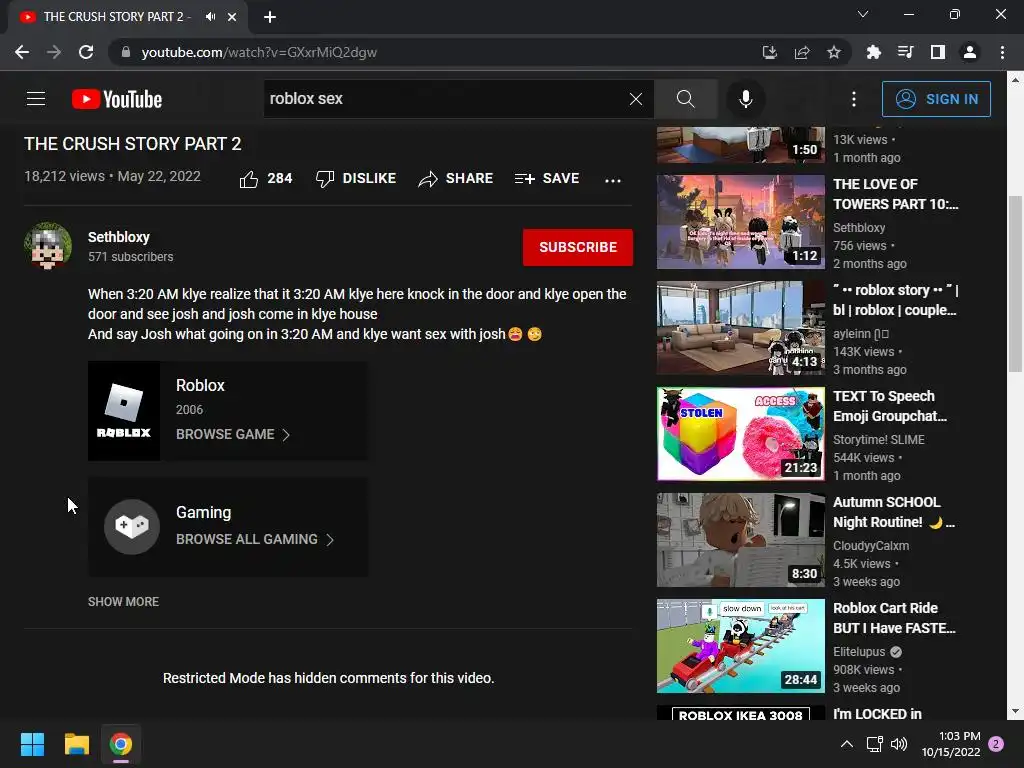1024x768 pixels.
Task: Click the Gaming controller icon
Action: tap(132, 526)
